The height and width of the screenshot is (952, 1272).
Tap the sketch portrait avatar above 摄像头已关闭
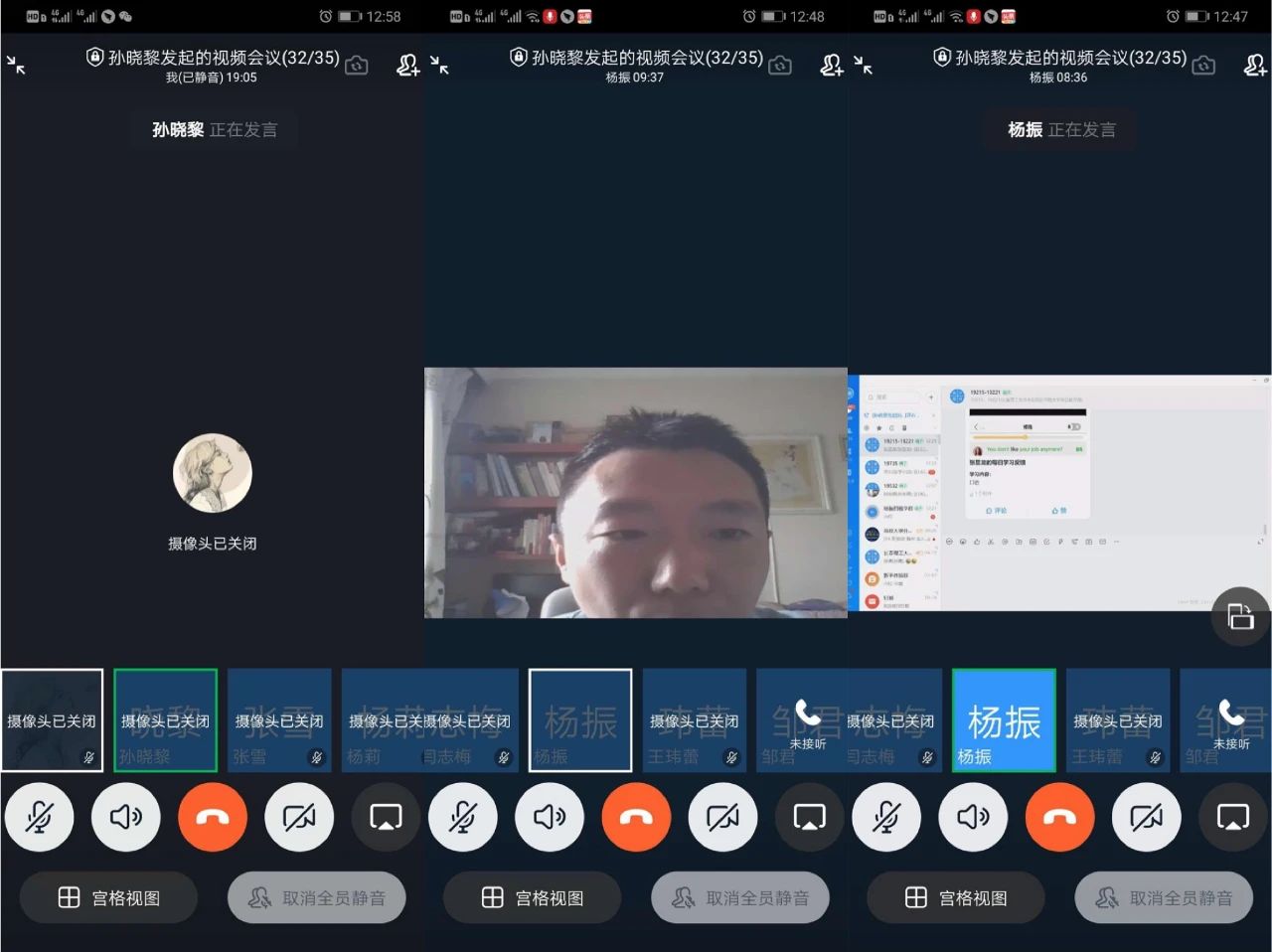pos(212,473)
